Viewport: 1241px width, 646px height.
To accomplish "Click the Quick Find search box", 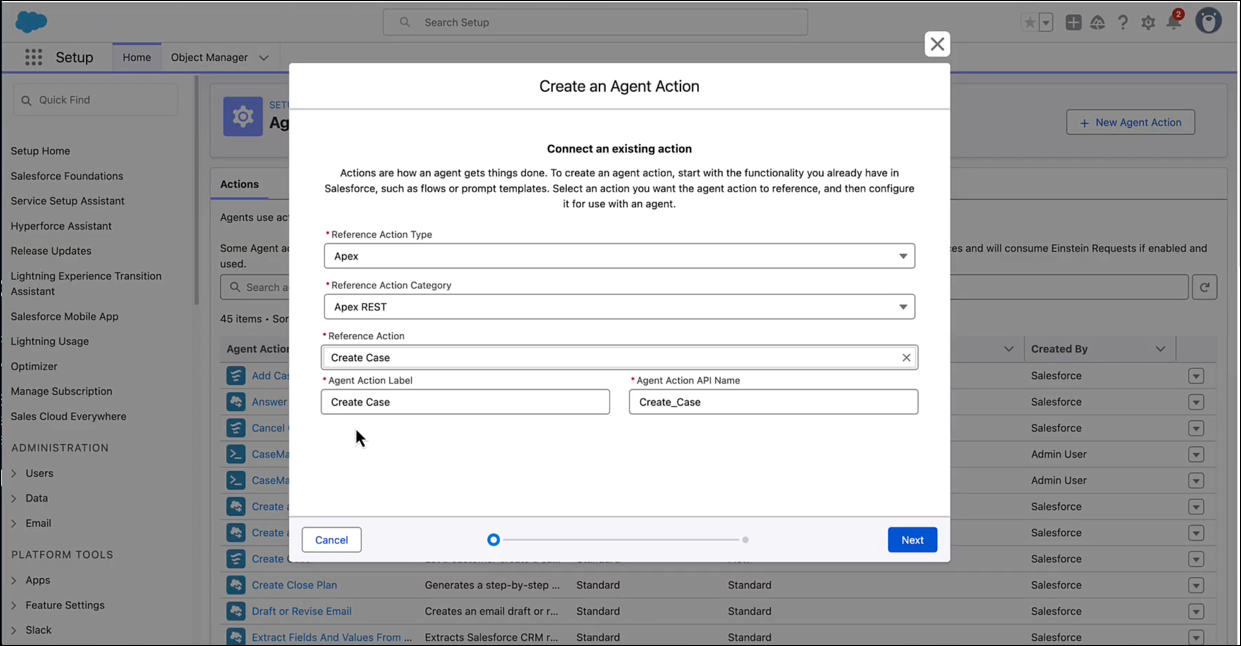I will pos(95,100).
